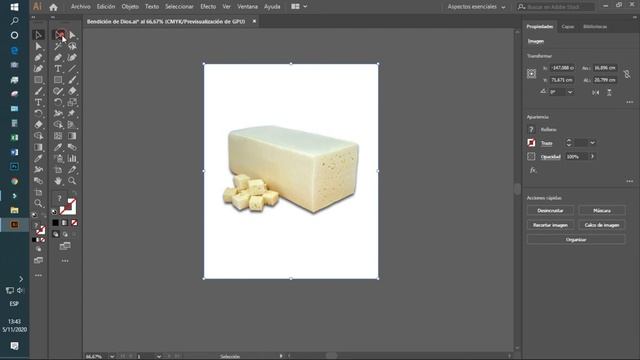
Task: Open the Efecto menu
Action: click(x=208, y=7)
